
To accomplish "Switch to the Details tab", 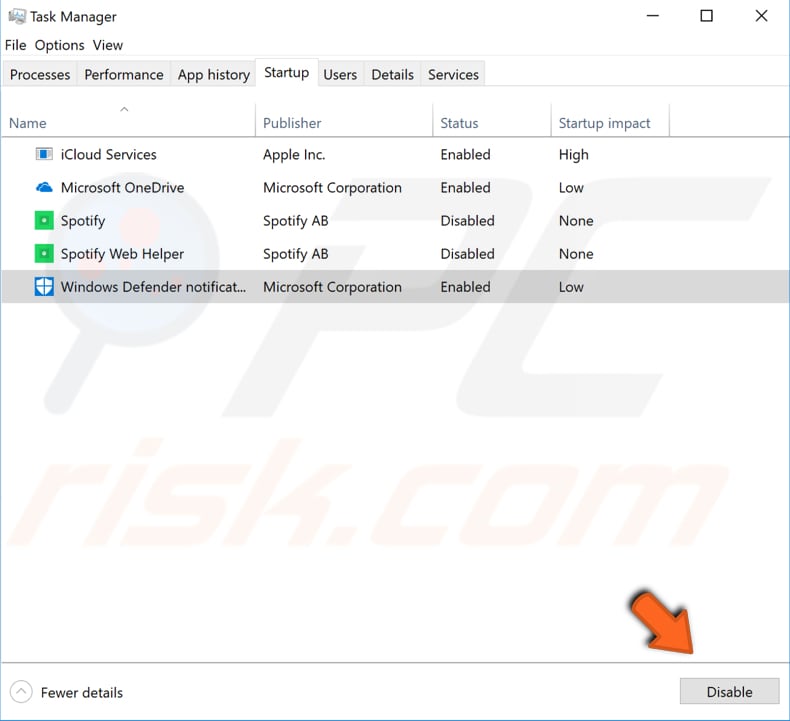I will coord(392,75).
